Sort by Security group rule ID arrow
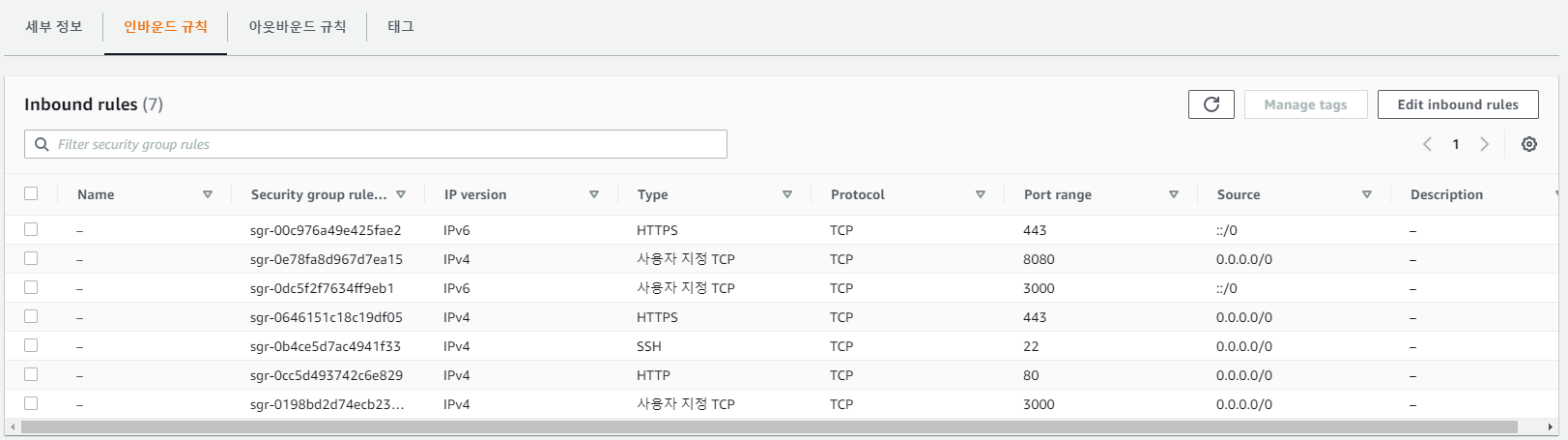The height and width of the screenshot is (440, 1568). [x=400, y=194]
